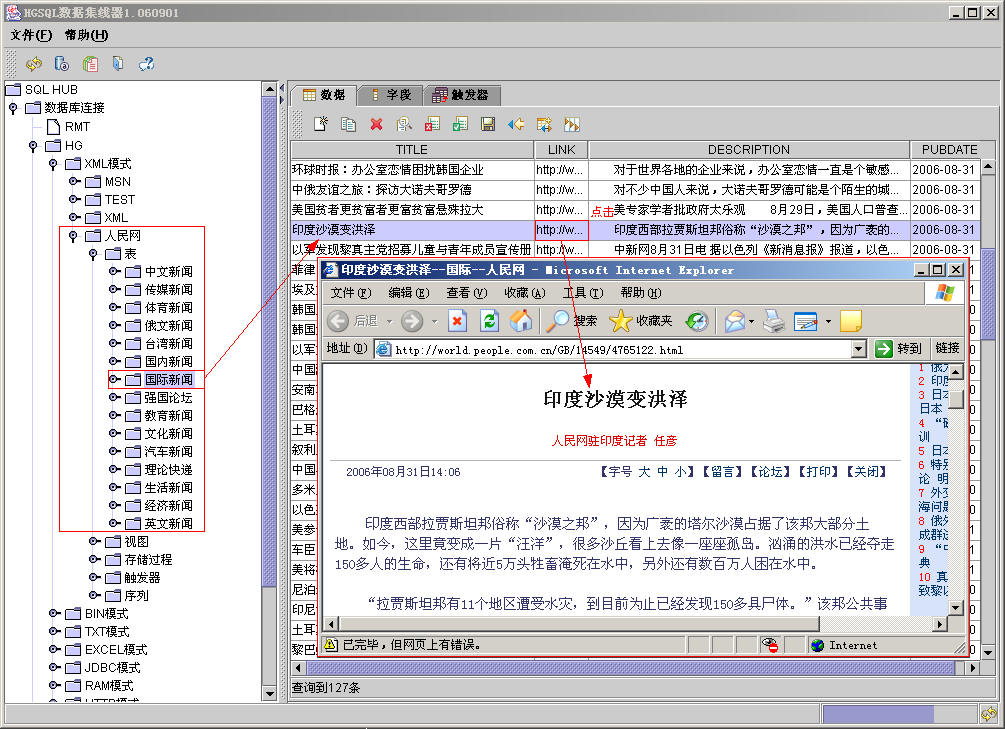The width and height of the screenshot is (1005, 729).
Task: Click the 转到 Go button in Internet Explorer
Action: 899,349
